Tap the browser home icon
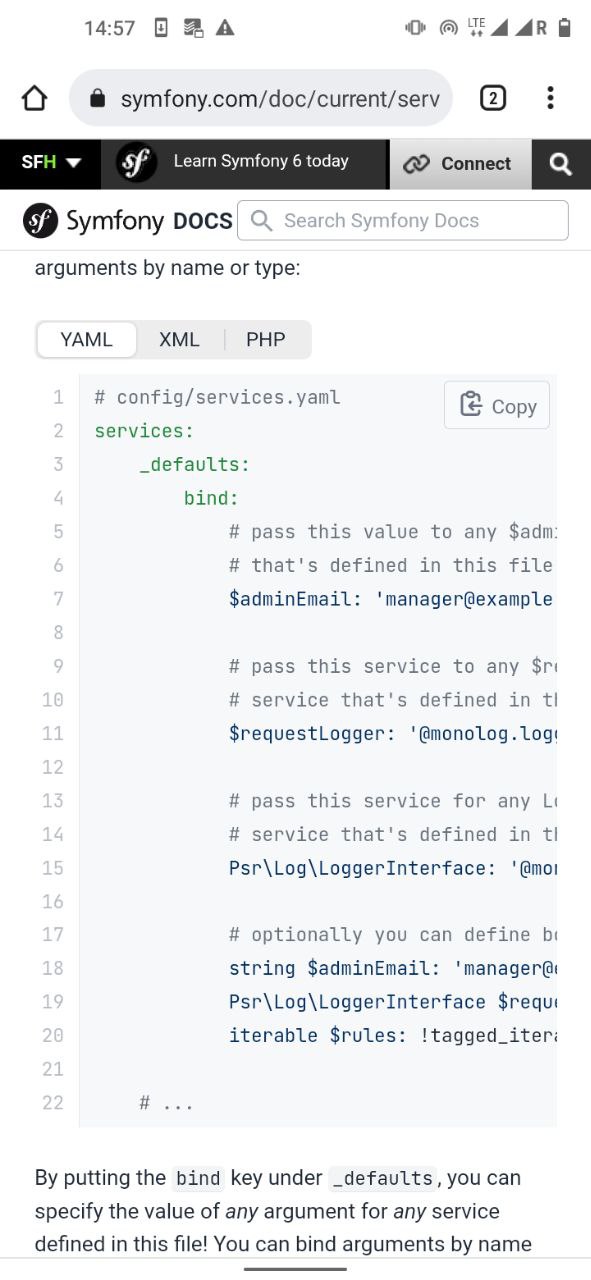The width and height of the screenshot is (591, 1280). [x=34, y=98]
